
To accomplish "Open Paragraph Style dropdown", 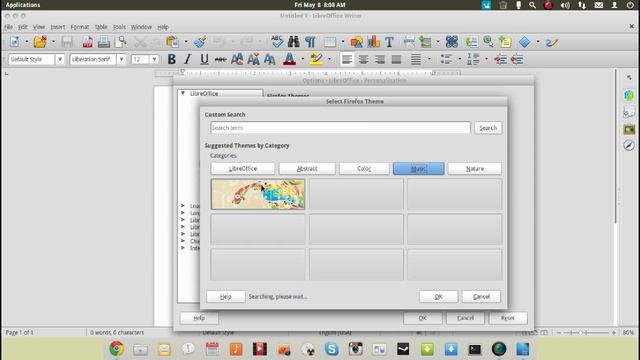I will tap(60, 59).
